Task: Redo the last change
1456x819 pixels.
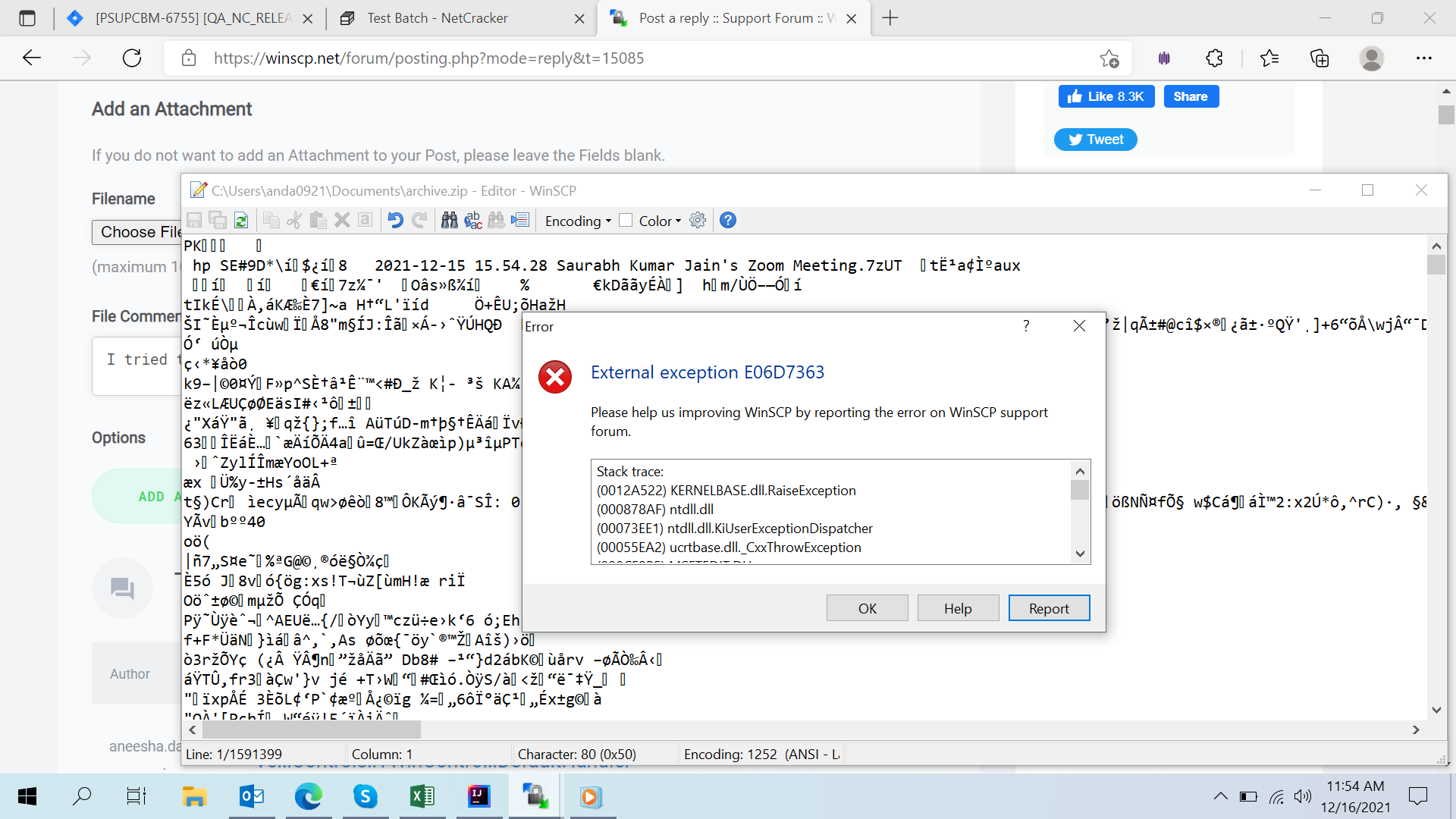Action: pyautogui.click(x=419, y=220)
